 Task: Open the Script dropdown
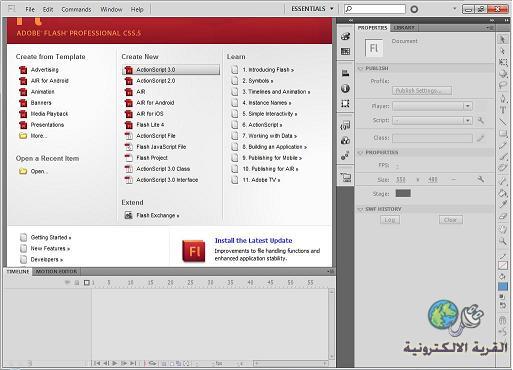(432, 120)
